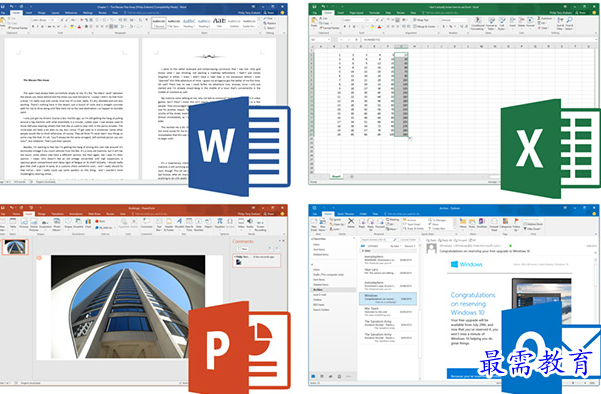Click Paste in the Word ribbon
This screenshot has height=394, width=601.
point(2,22)
